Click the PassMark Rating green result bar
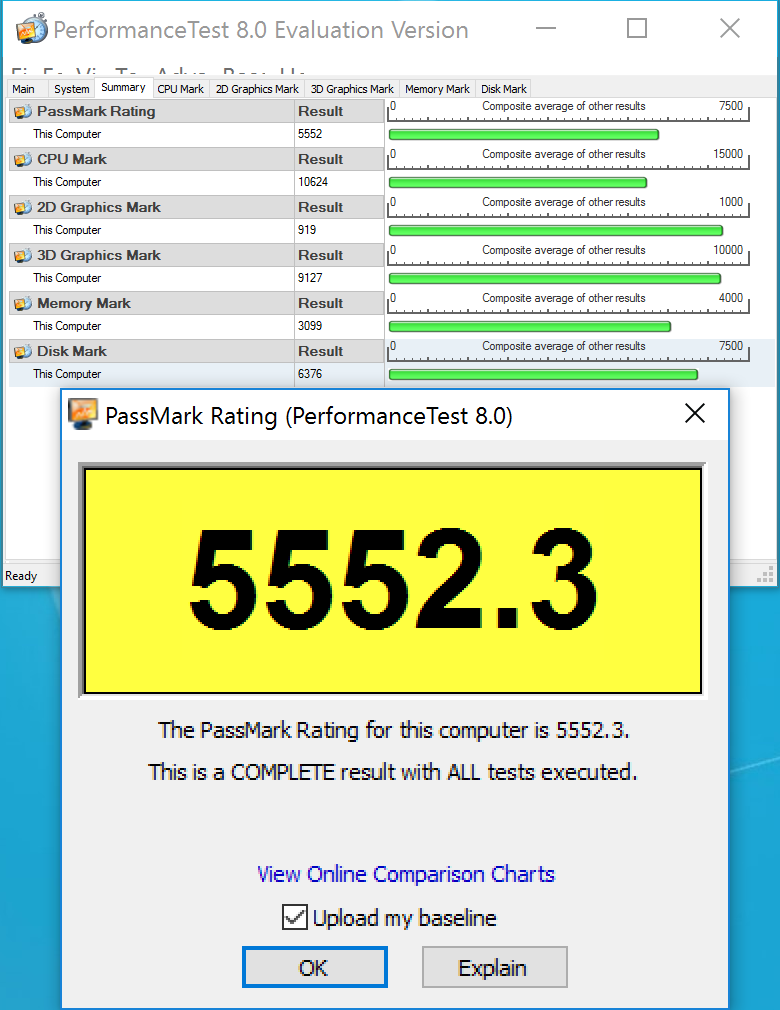The height and width of the screenshot is (1010, 780). tap(524, 135)
